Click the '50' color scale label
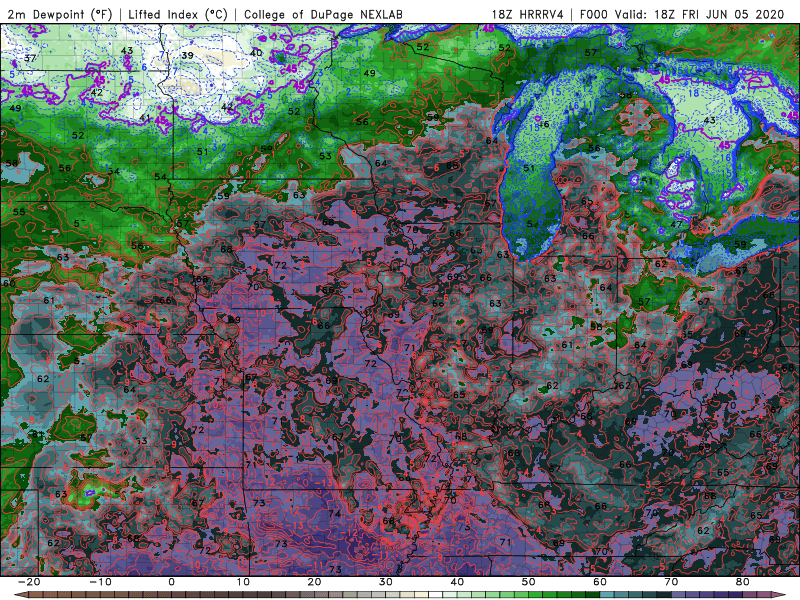This screenshot has width=800, height=600. 529,582
